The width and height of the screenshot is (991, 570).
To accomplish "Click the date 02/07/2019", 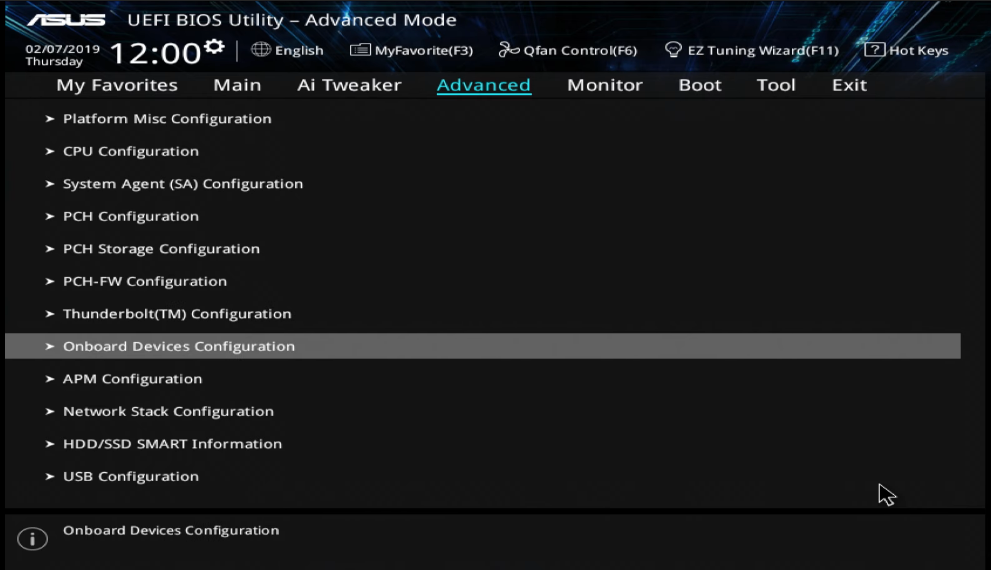I will (63, 49).
